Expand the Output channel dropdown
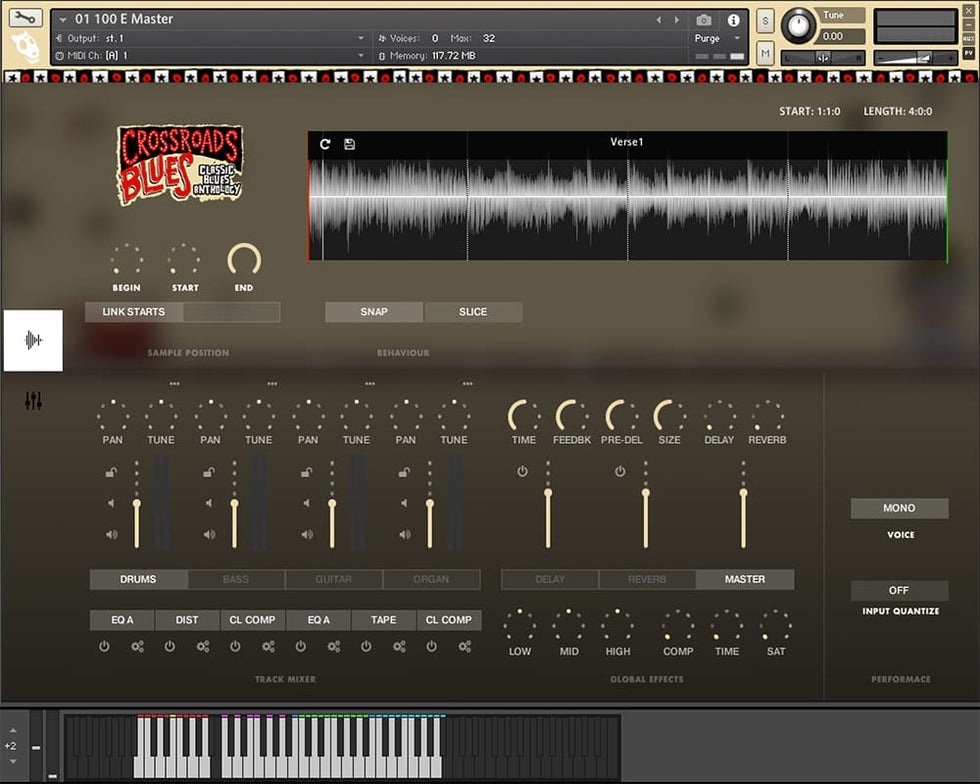The width and height of the screenshot is (980, 784). 361,39
